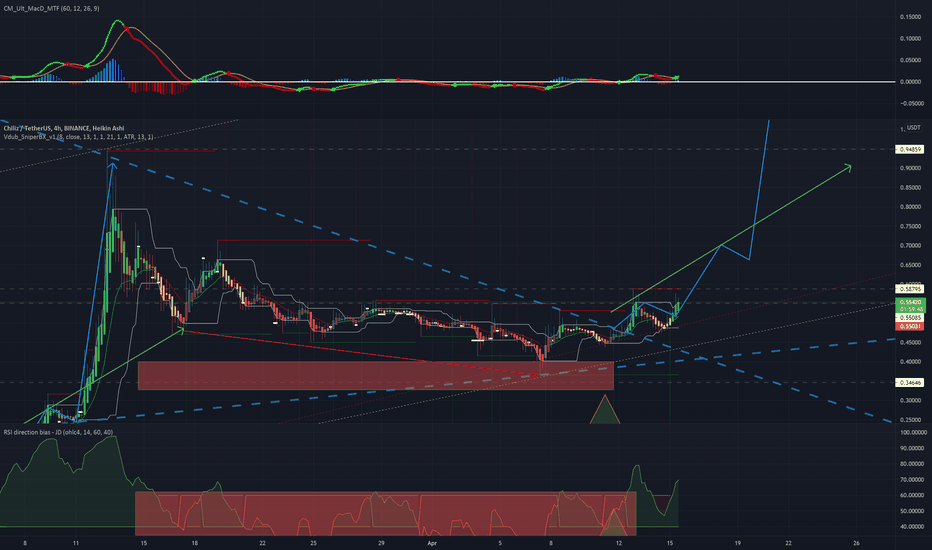The width and height of the screenshot is (932, 550).
Task: Click the USDT currency button on price axis
Action: pyautogui.click(x=914, y=128)
